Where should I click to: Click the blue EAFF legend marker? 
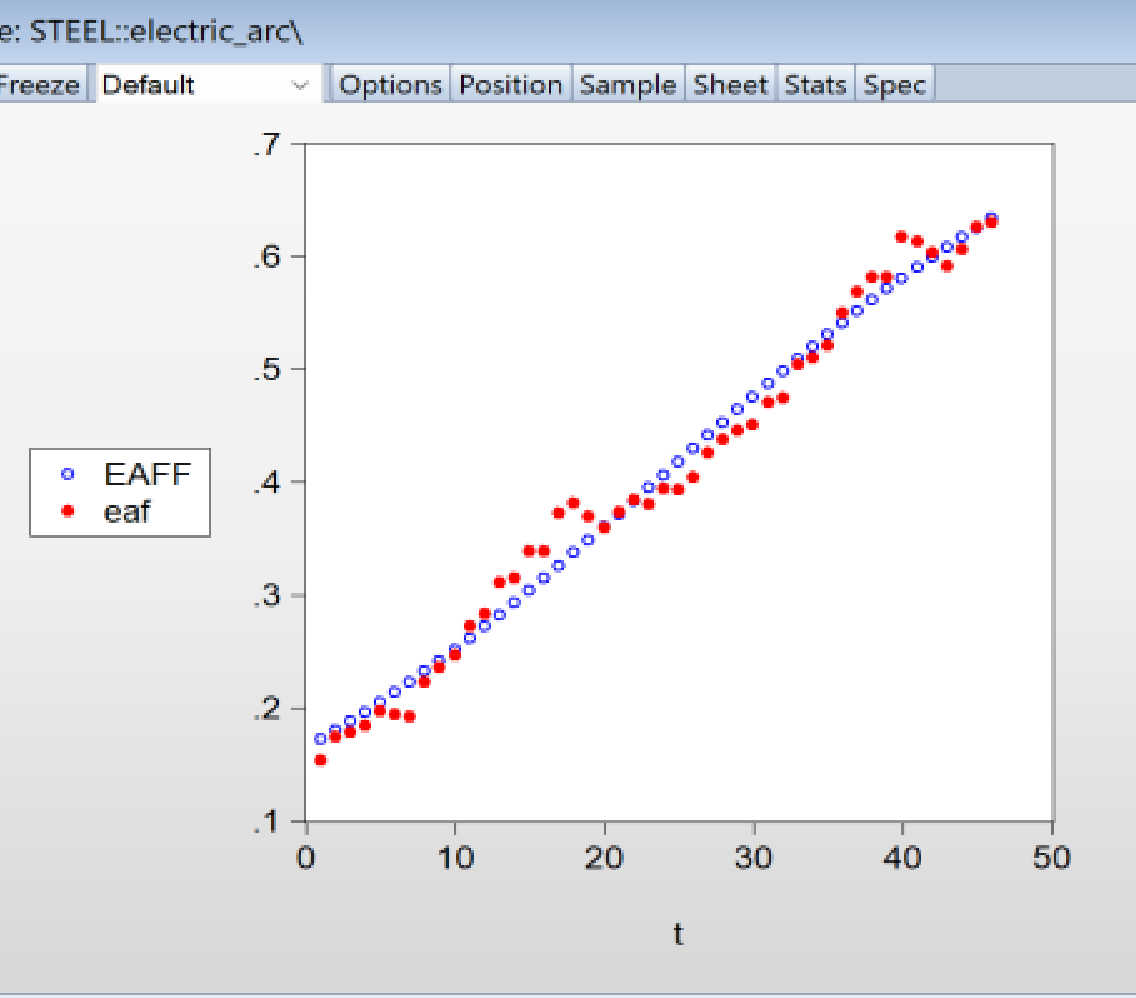[x=68, y=475]
